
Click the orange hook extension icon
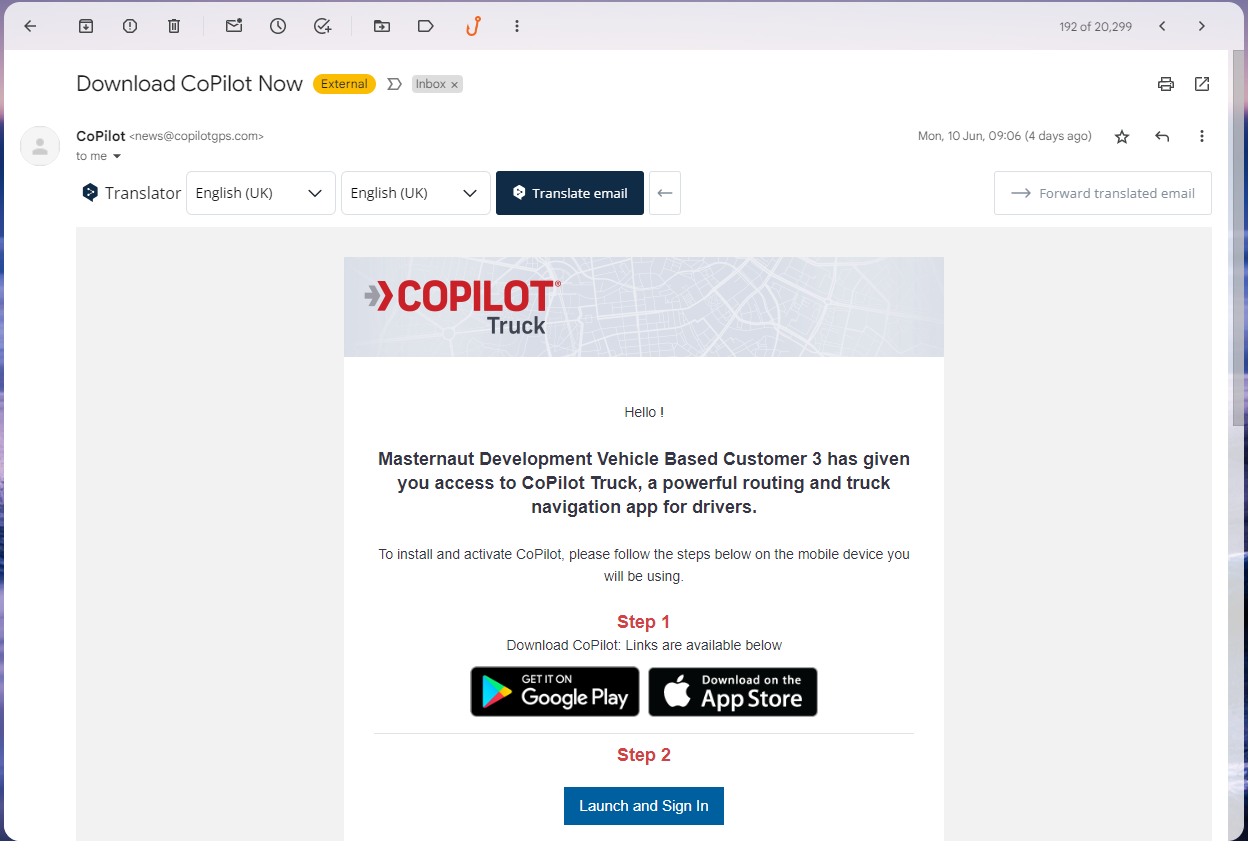[473, 26]
